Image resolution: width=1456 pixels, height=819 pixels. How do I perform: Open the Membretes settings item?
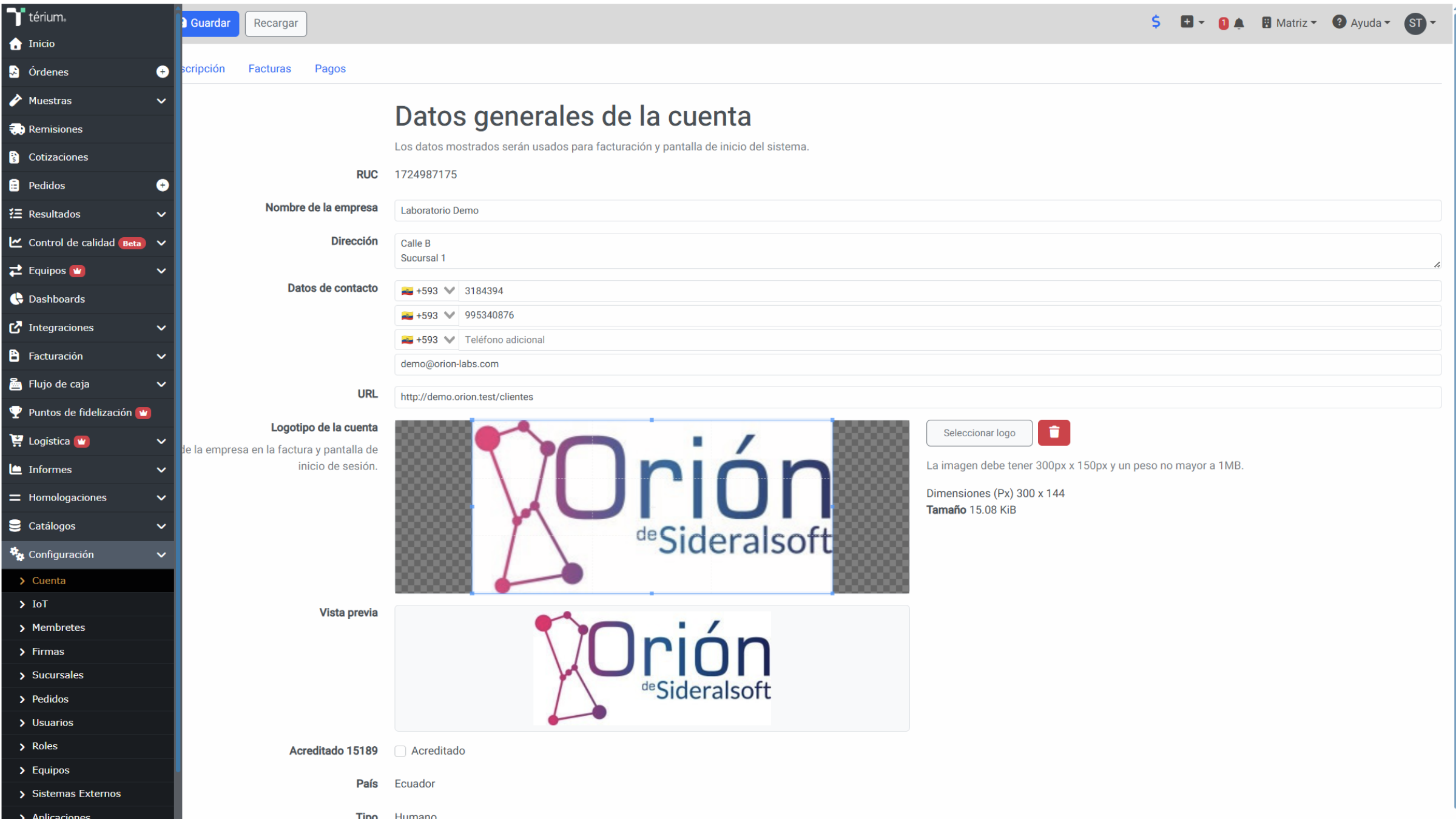pyautogui.click(x=88, y=628)
